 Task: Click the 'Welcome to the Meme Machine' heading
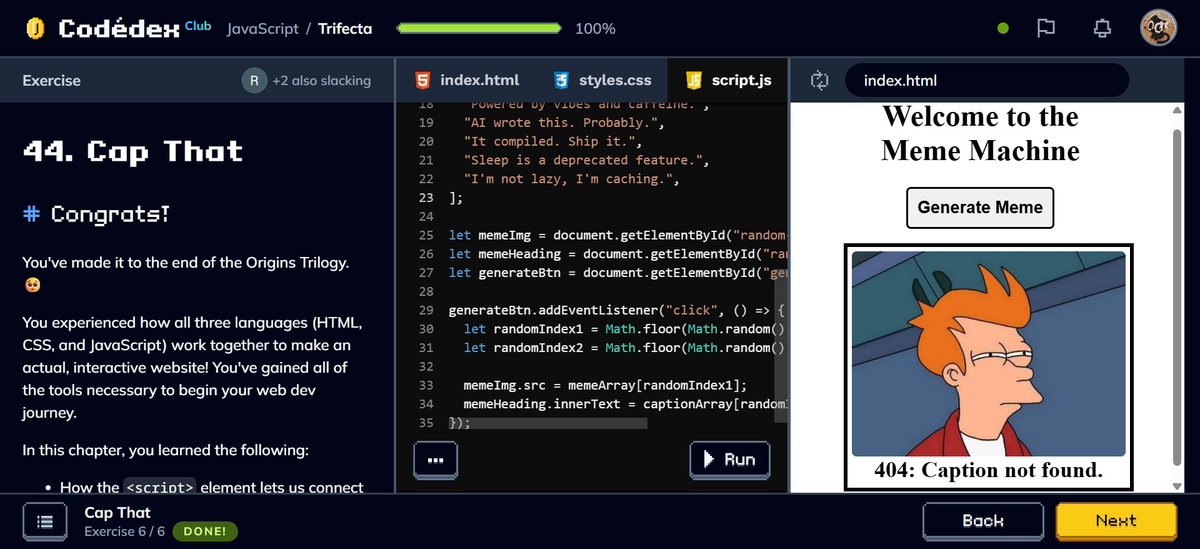pyautogui.click(x=981, y=134)
